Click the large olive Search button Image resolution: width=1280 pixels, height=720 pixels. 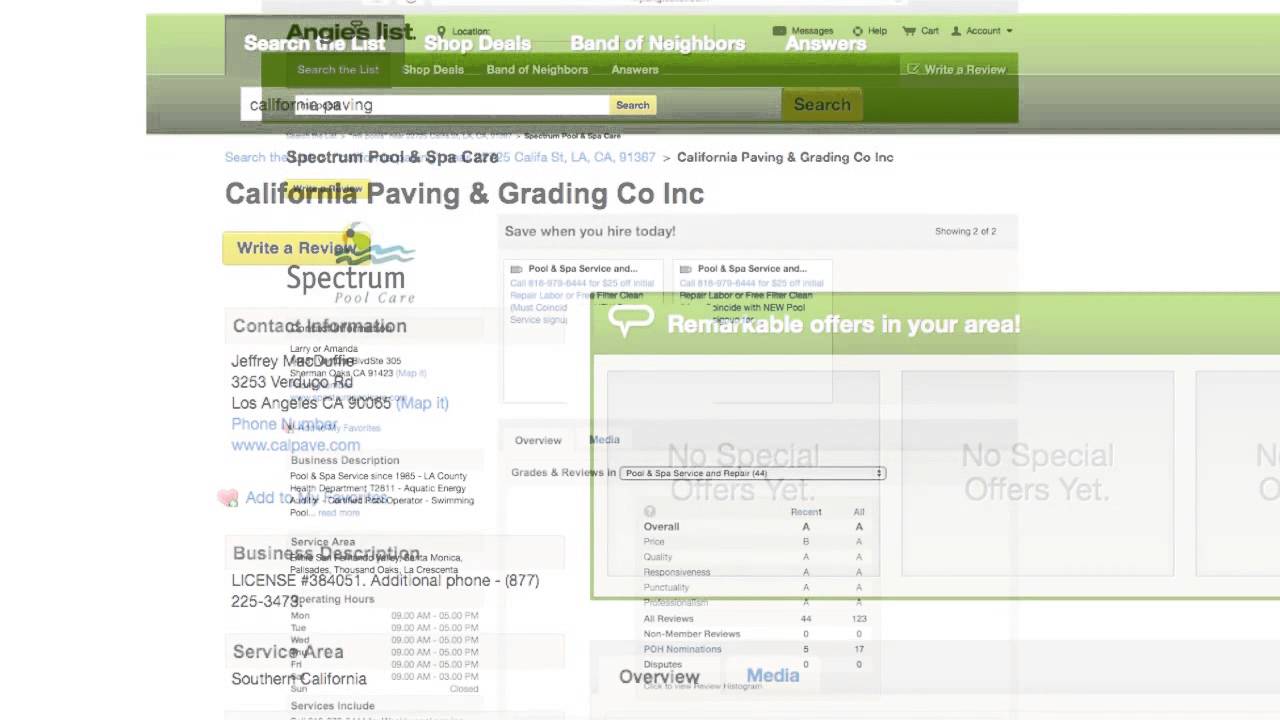pyautogui.click(x=822, y=104)
